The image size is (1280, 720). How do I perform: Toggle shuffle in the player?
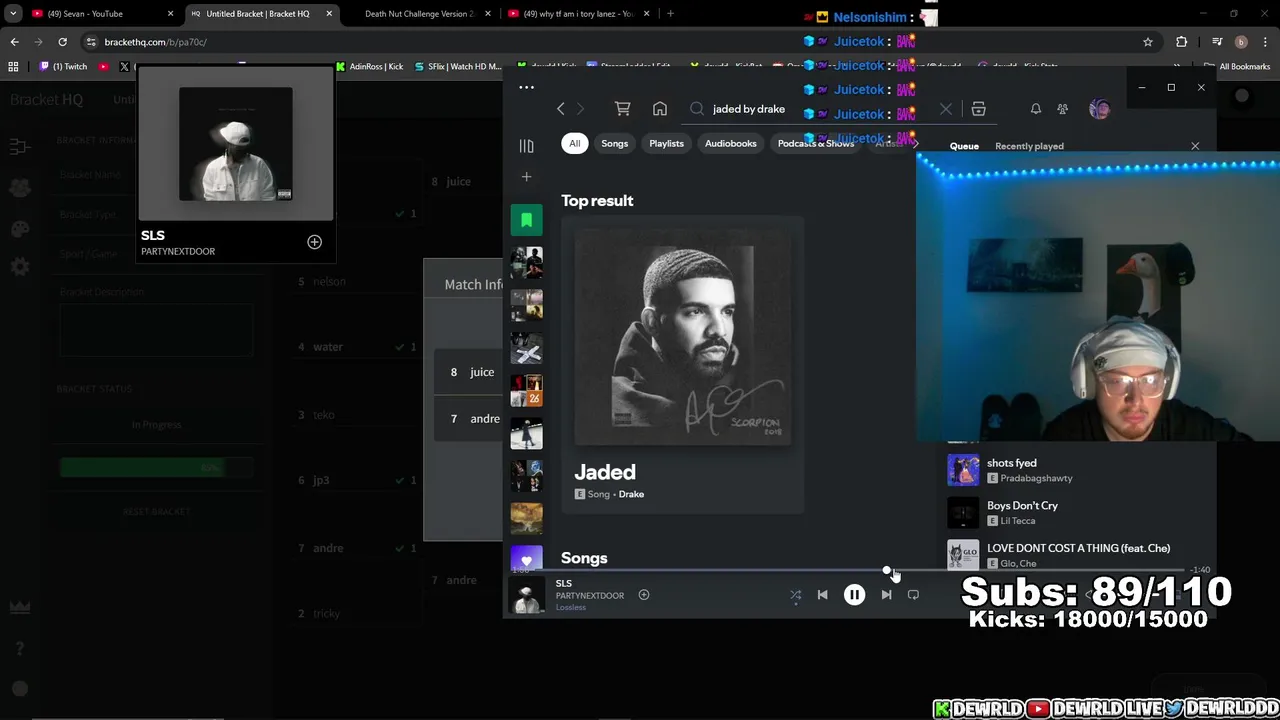(796, 595)
